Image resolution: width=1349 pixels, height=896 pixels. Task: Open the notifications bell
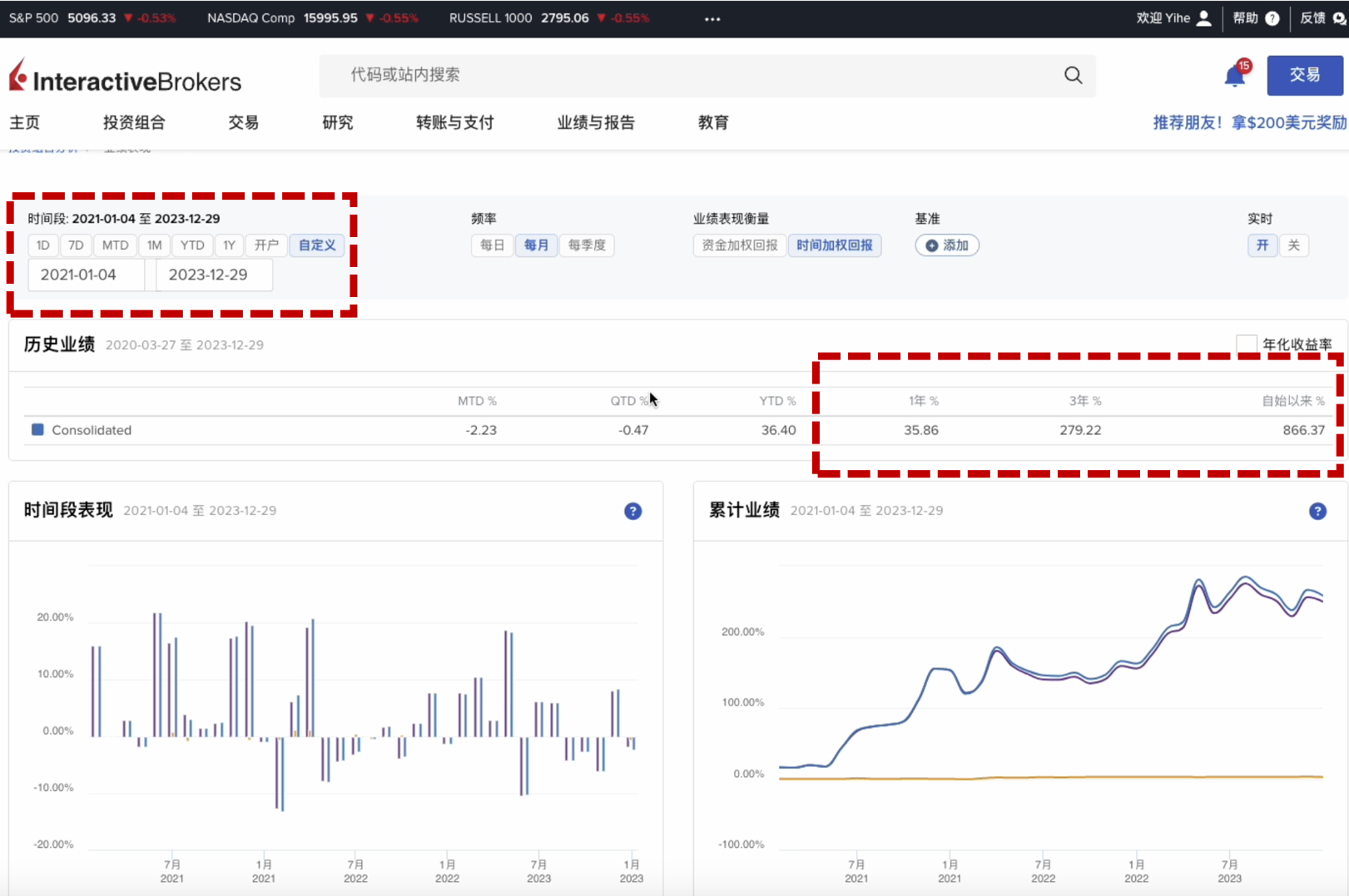pyautogui.click(x=1235, y=77)
